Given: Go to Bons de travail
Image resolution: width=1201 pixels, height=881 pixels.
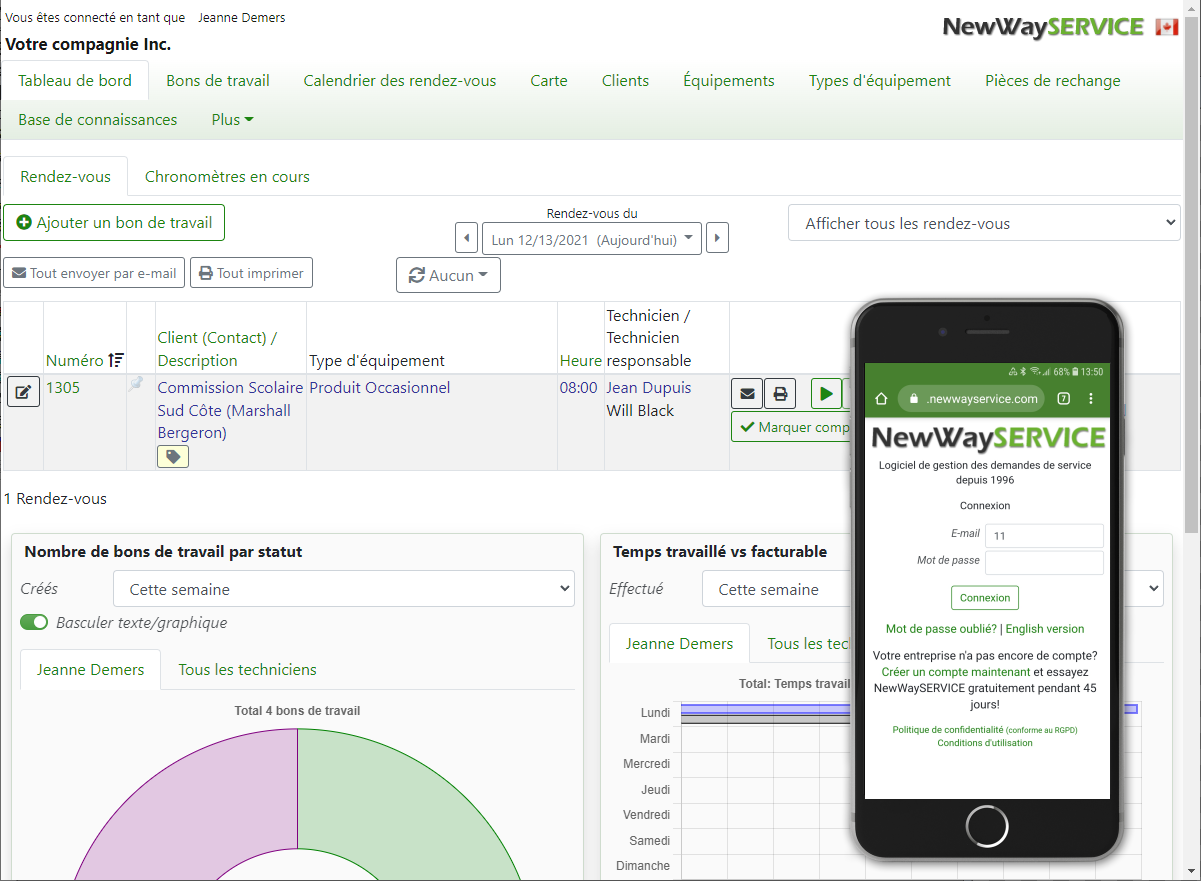Looking at the screenshot, I should (218, 81).
